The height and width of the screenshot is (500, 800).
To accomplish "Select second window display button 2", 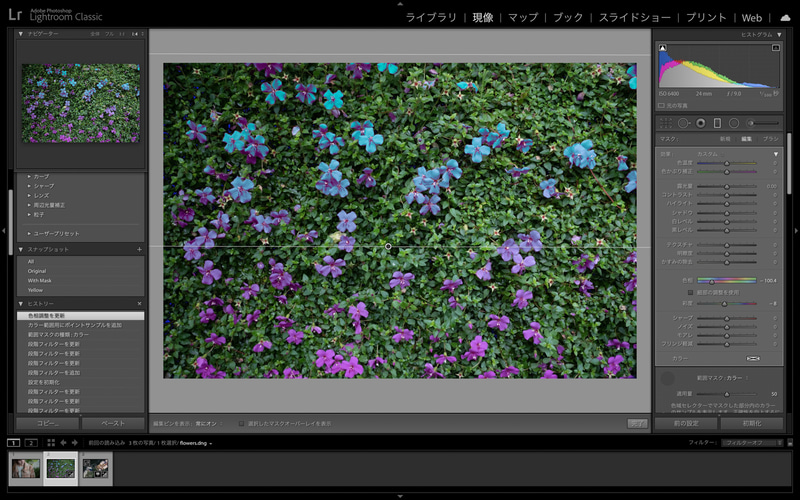I will tap(31, 442).
